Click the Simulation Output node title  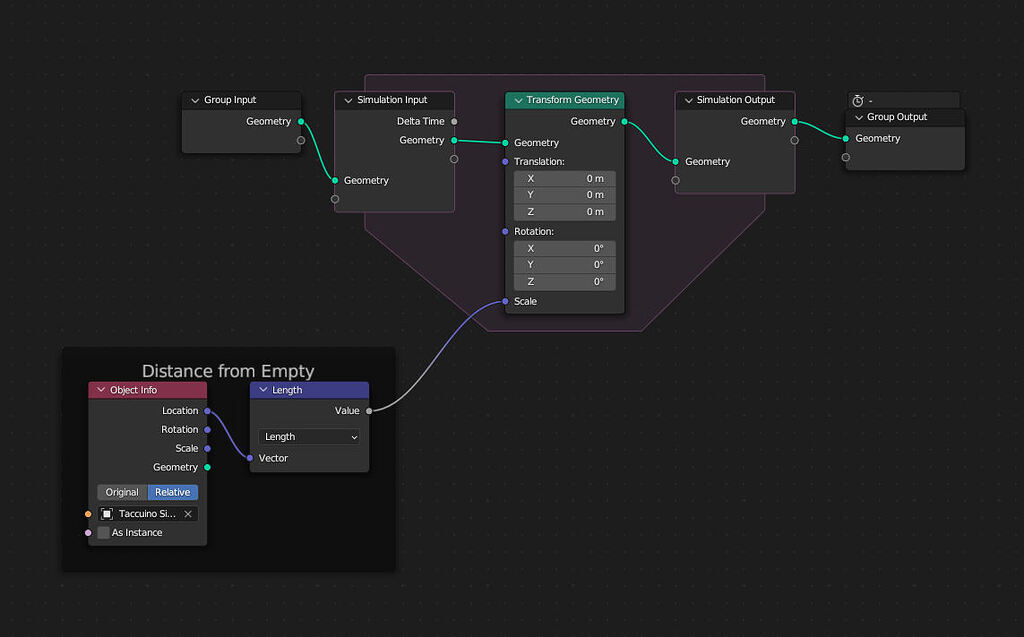pos(735,100)
